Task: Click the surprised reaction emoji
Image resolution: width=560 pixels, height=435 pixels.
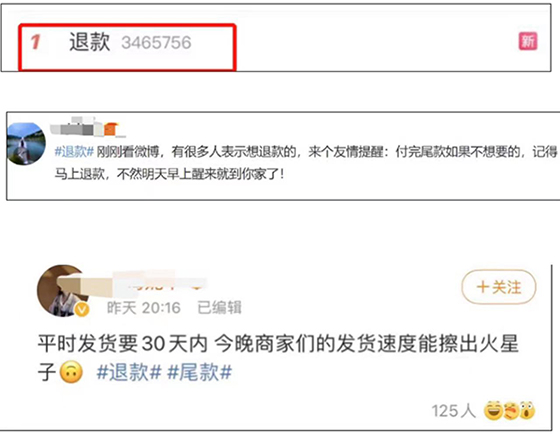Action: pyautogui.click(x=527, y=410)
